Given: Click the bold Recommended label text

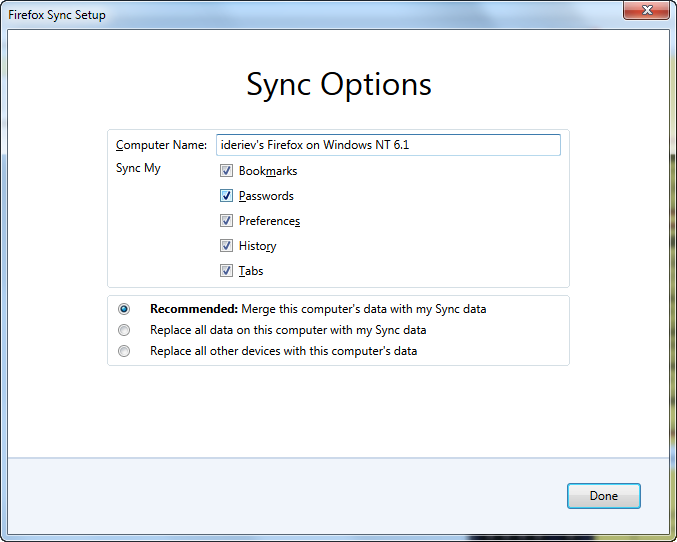Looking at the screenshot, I should (x=193, y=309).
